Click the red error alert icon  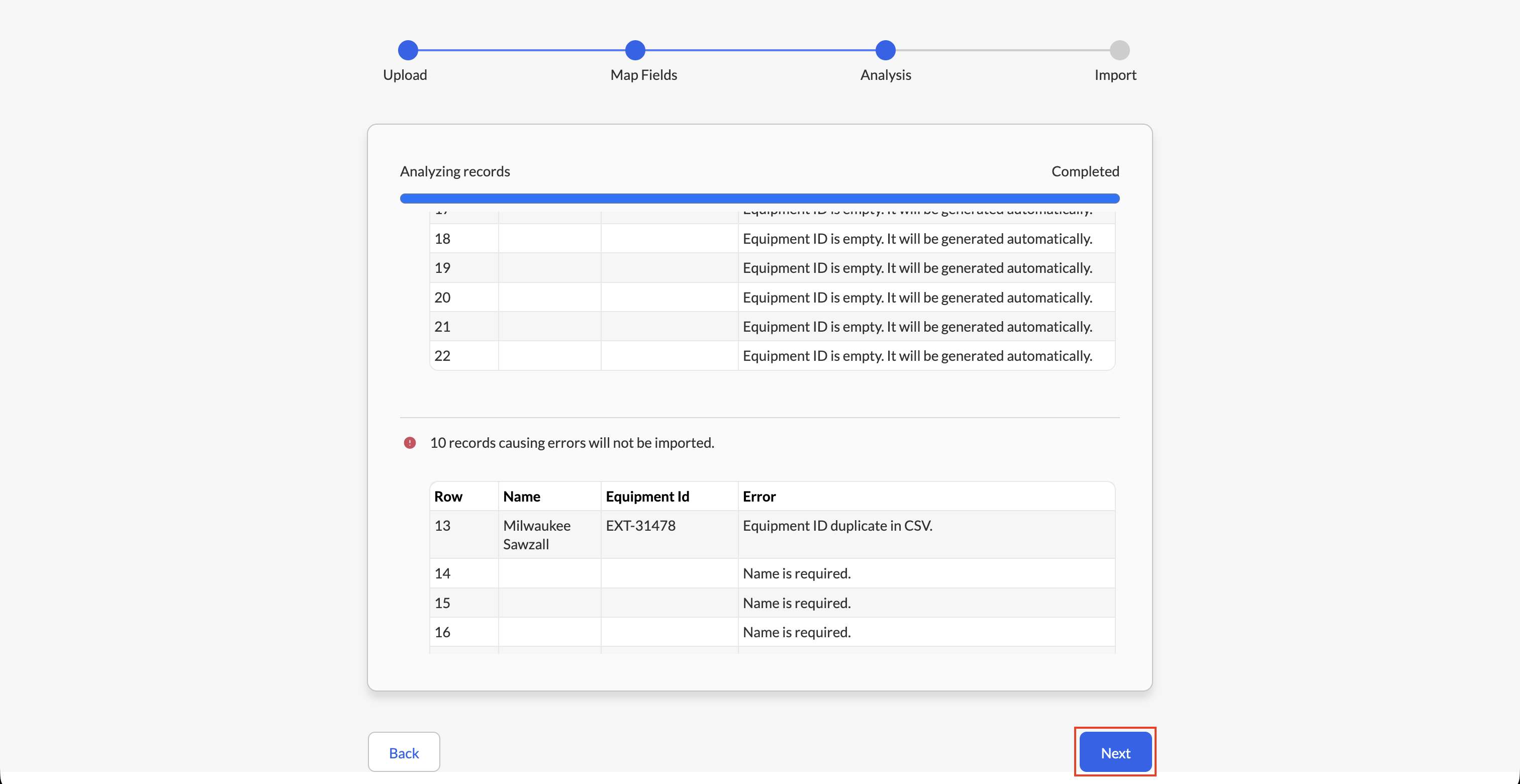pos(410,442)
